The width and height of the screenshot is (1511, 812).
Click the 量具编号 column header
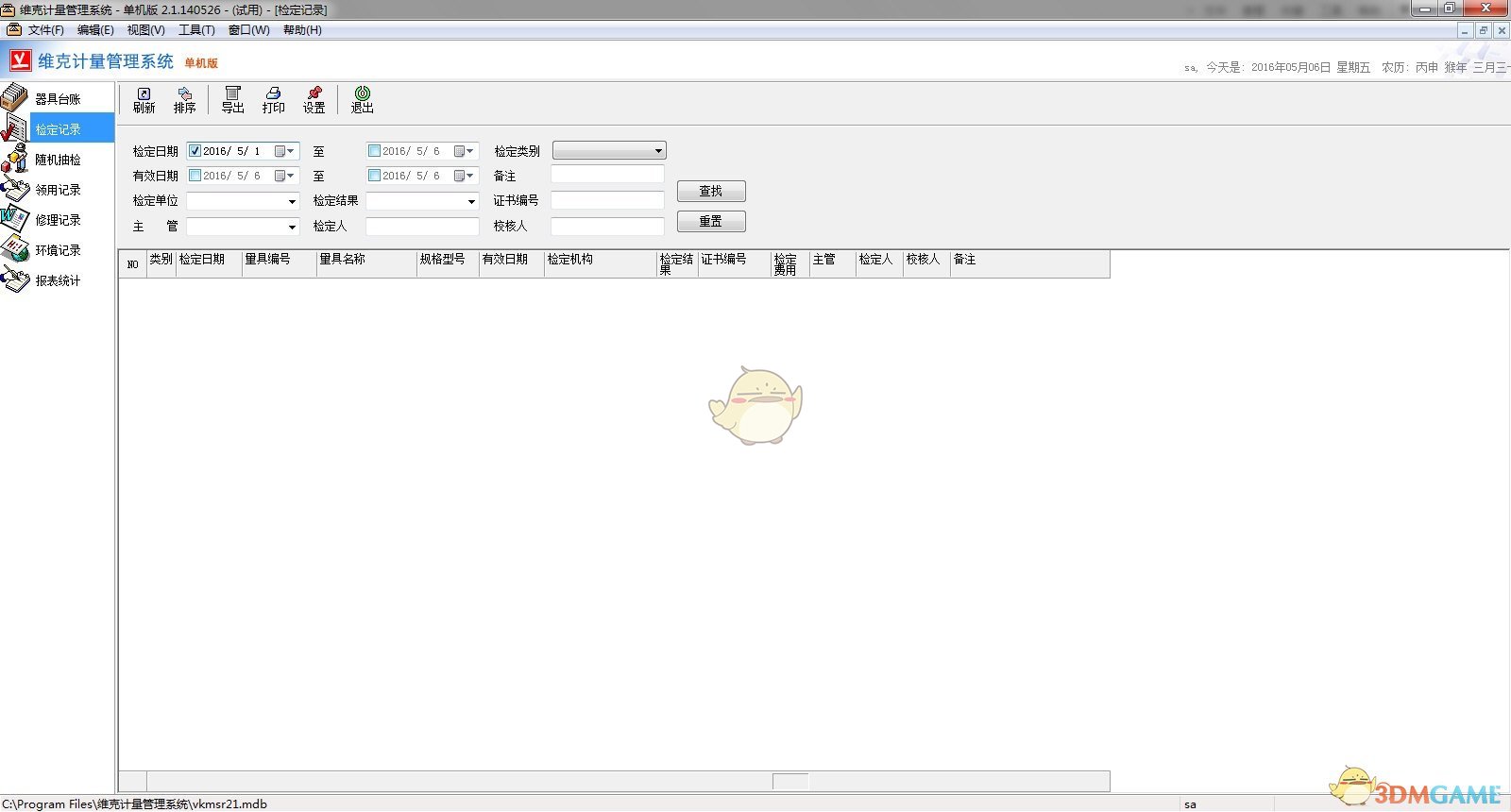279,264
